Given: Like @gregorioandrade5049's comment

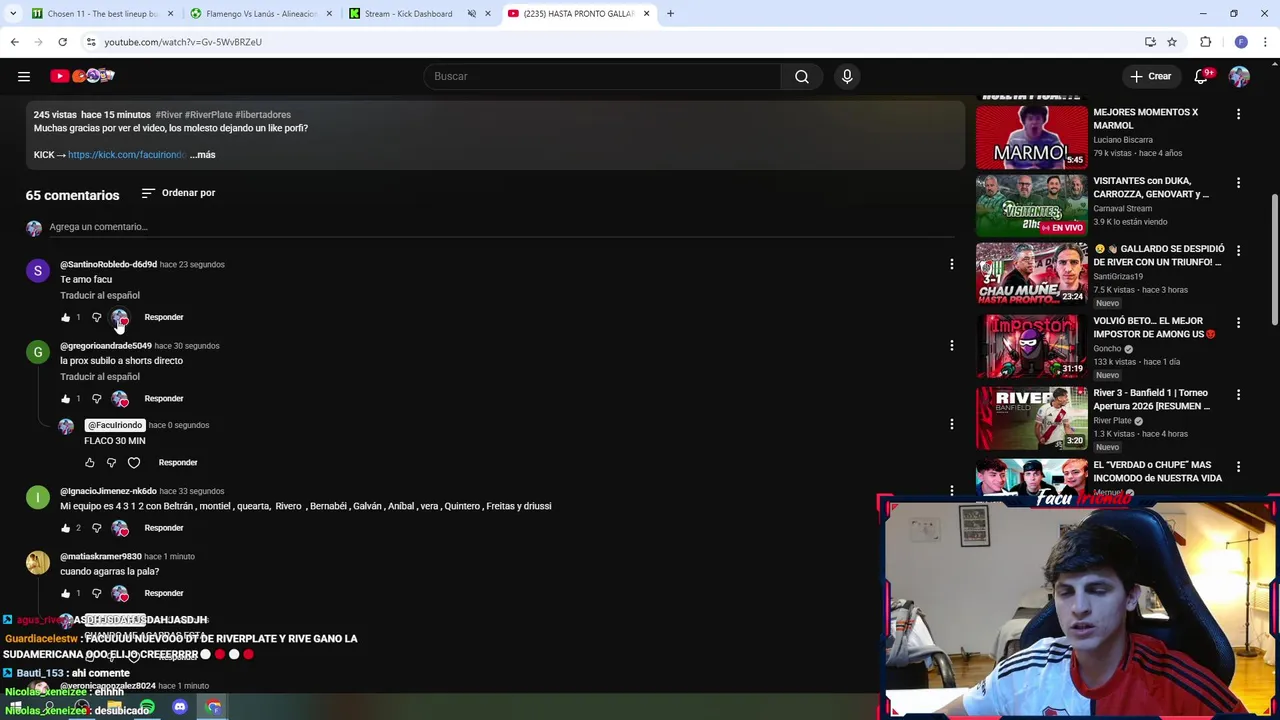Looking at the screenshot, I should tap(66, 399).
